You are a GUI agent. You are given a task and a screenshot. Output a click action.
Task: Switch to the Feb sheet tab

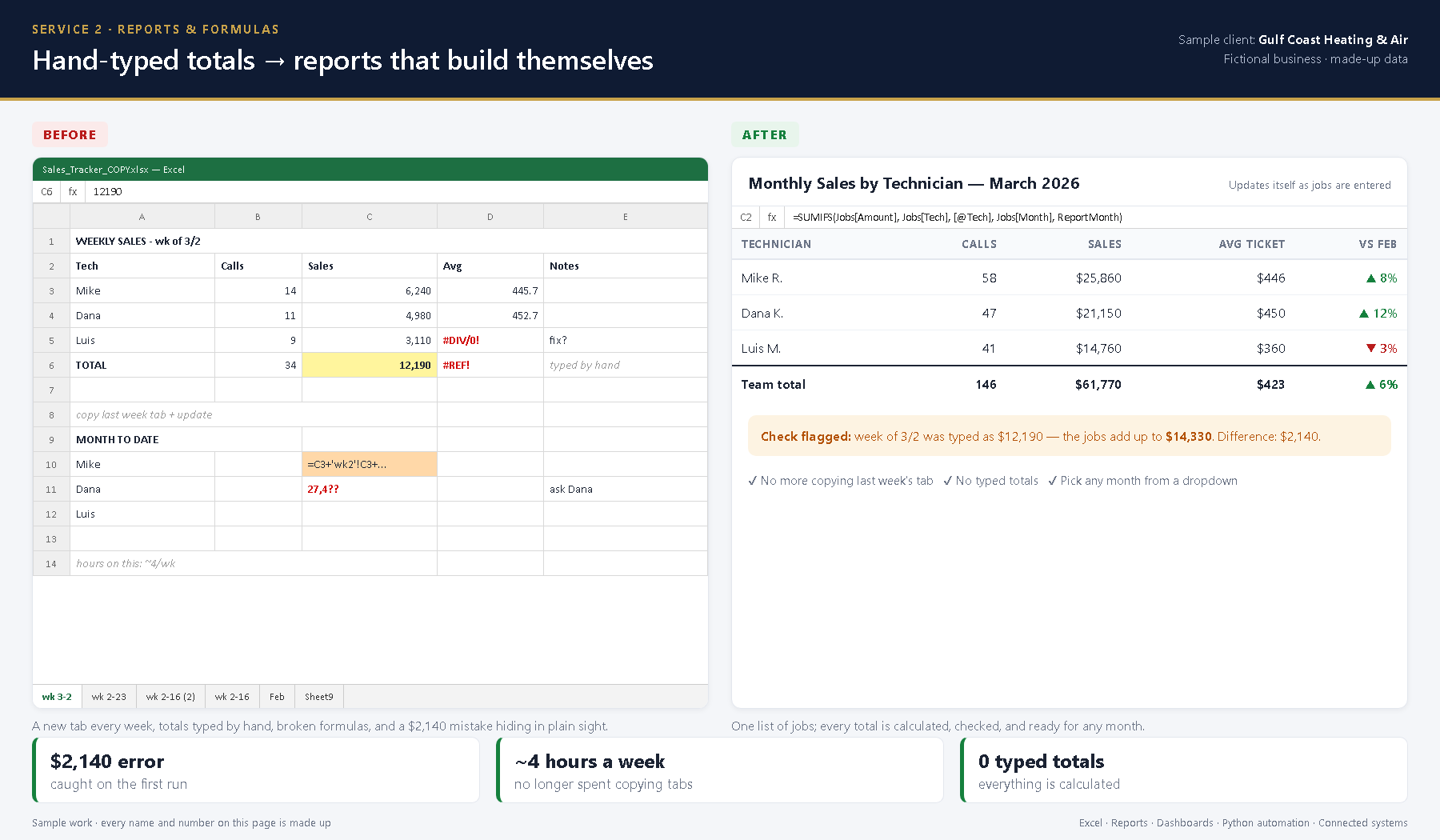tap(277, 697)
